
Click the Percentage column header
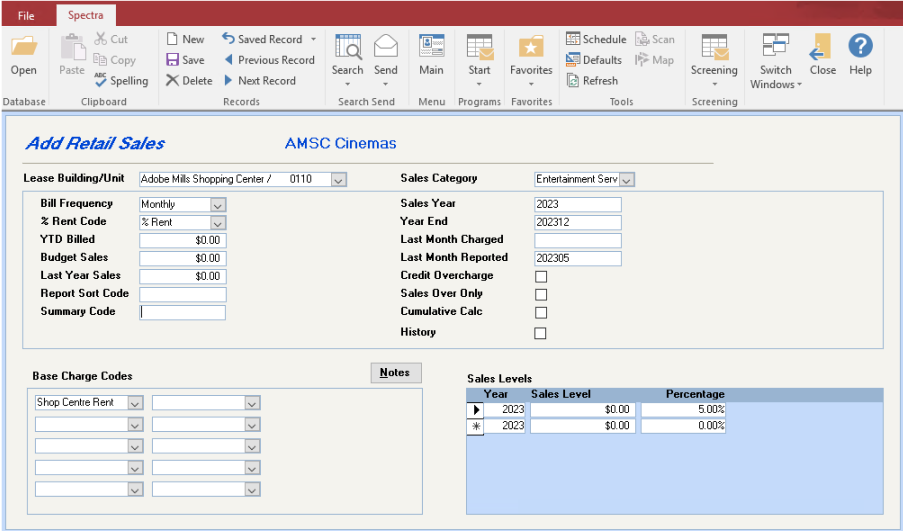695,394
